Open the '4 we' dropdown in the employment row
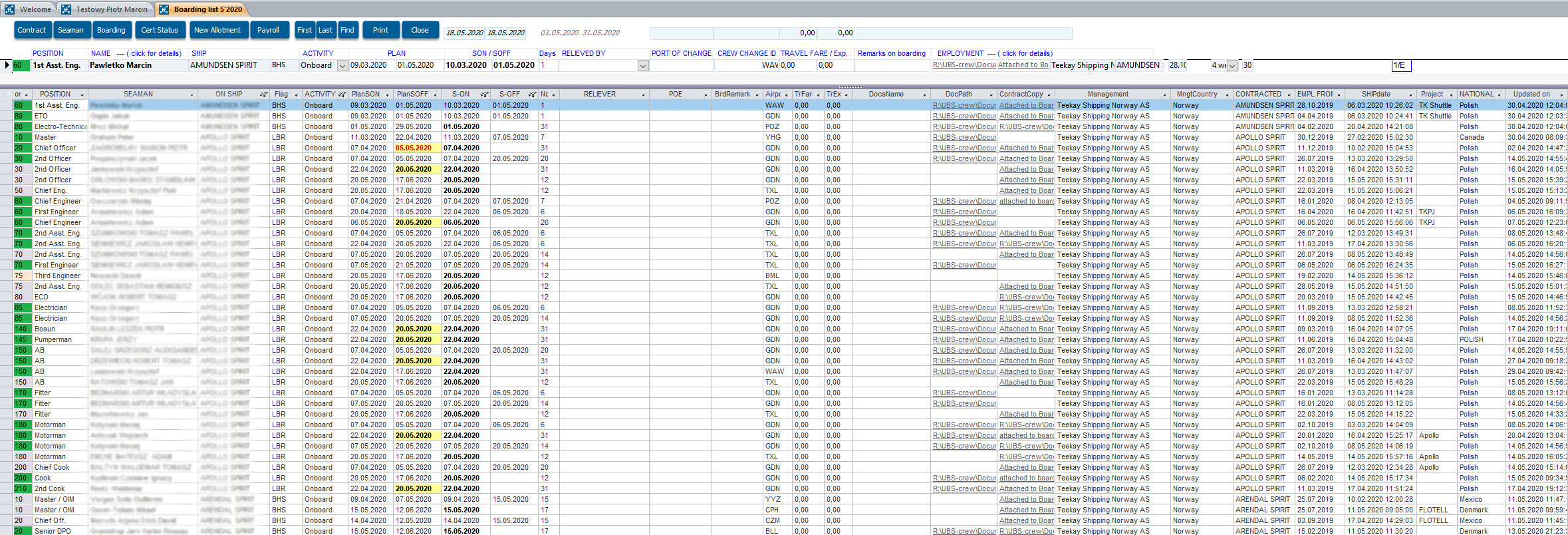Image resolution: width=1568 pixels, height=535 pixels. tap(1232, 66)
